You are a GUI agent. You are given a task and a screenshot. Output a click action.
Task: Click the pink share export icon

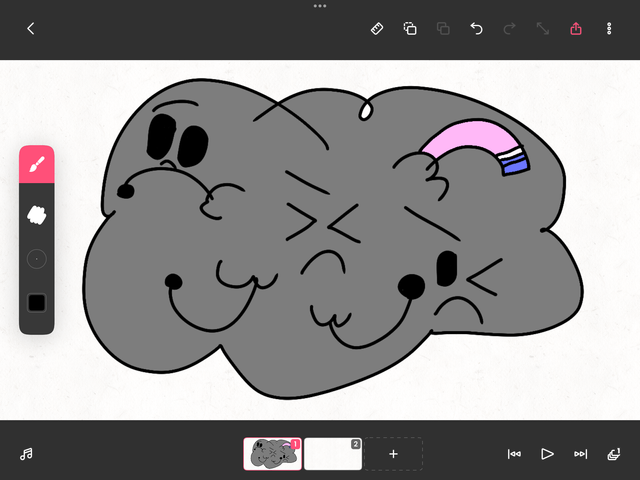click(x=576, y=29)
